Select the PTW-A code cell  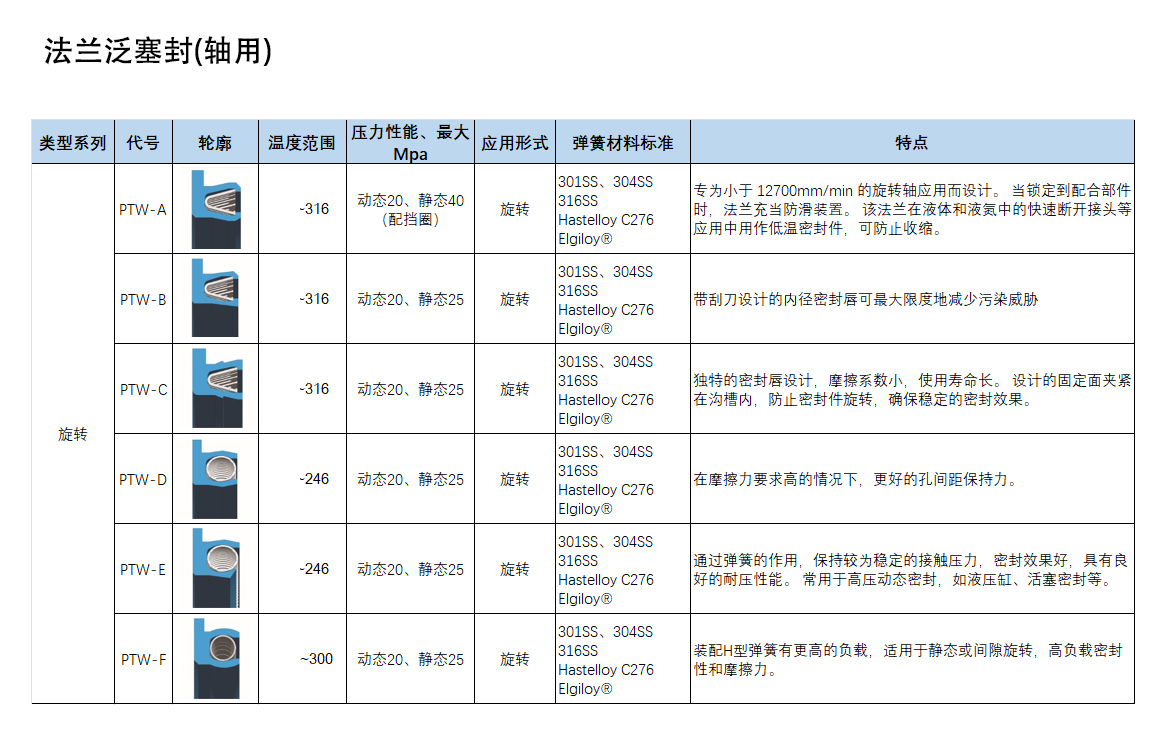click(143, 209)
